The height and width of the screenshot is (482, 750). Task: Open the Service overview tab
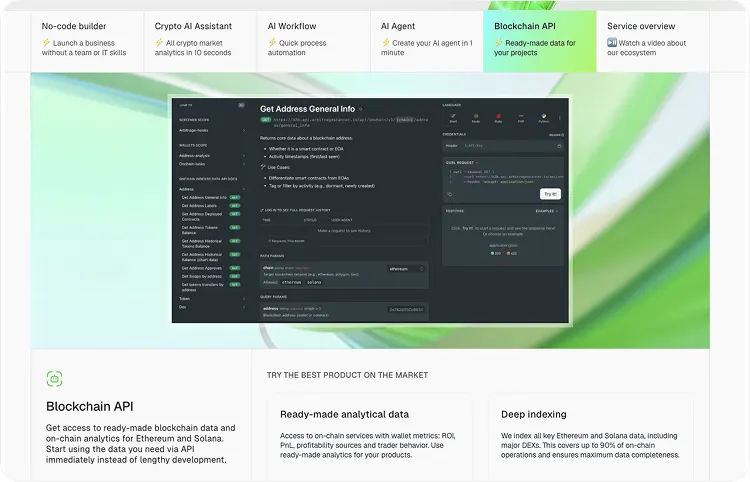pyautogui.click(x=653, y=41)
